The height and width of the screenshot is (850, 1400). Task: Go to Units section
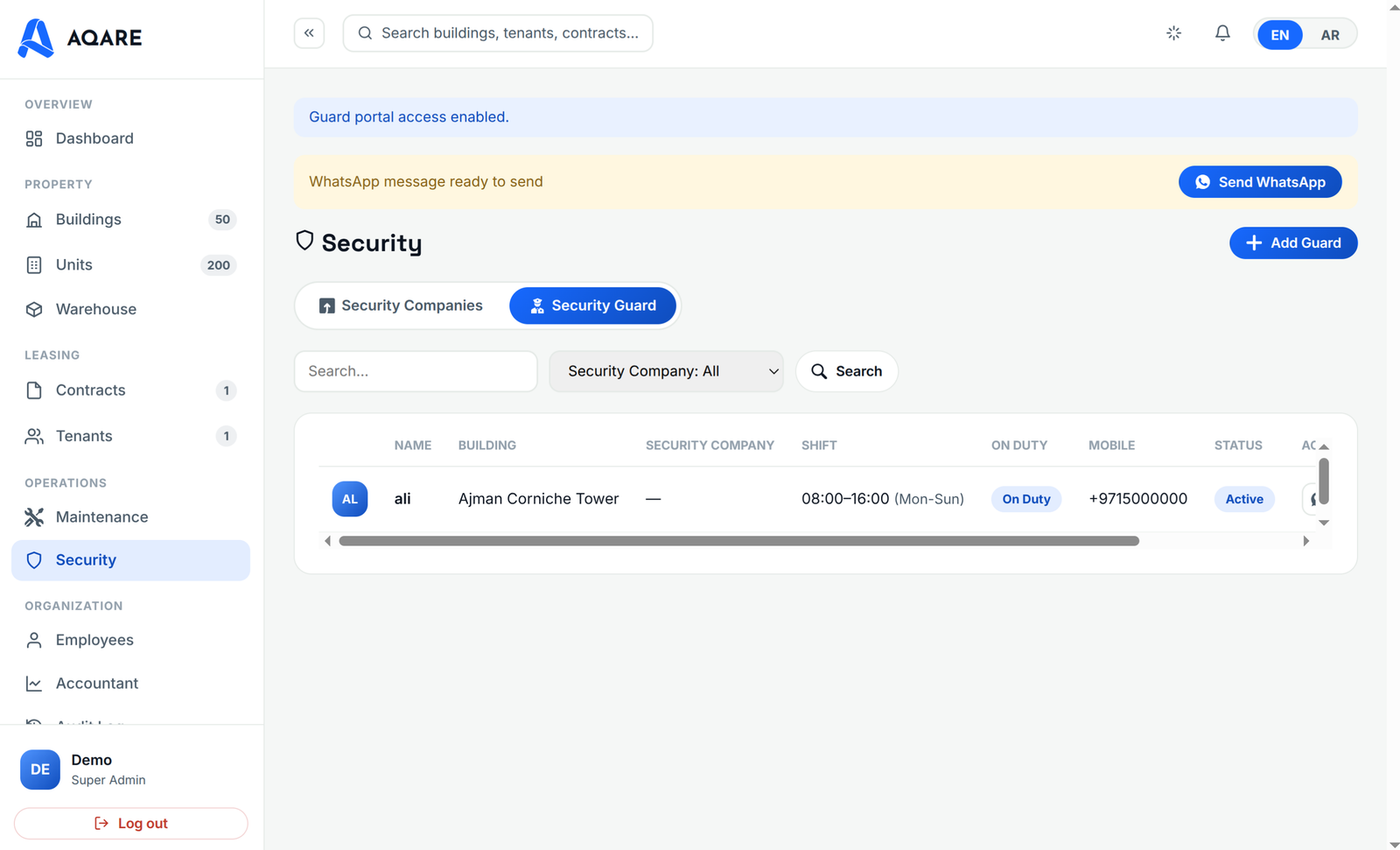pyautogui.click(x=131, y=265)
